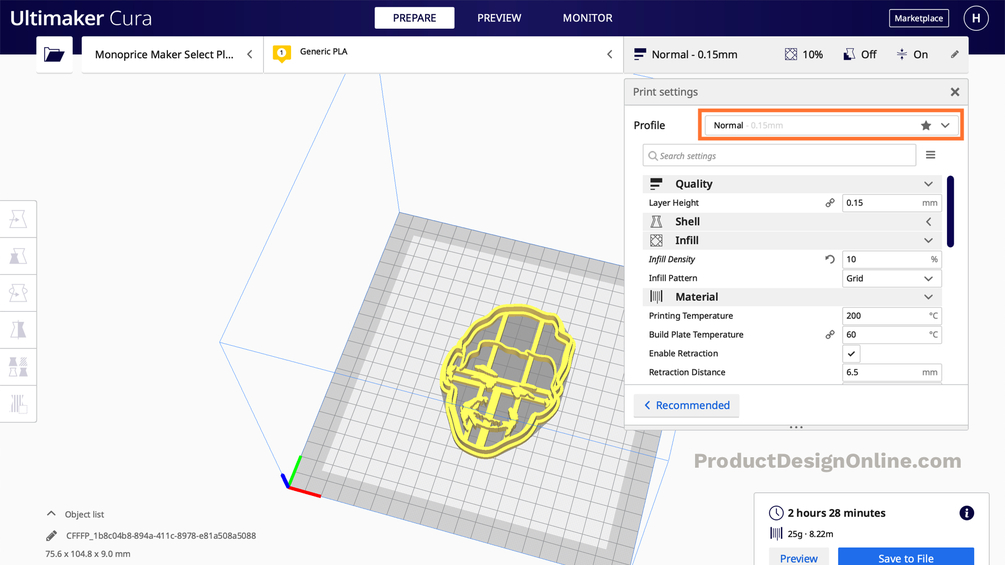The height and width of the screenshot is (565, 1005).
Task: Open the settings visibility hamburger menu
Action: coord(931,155)
